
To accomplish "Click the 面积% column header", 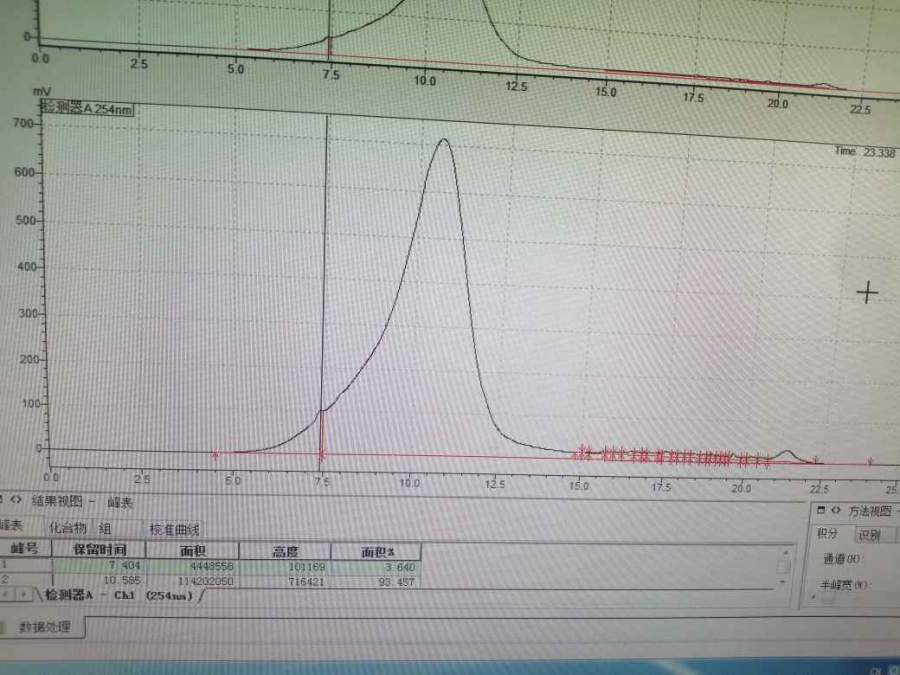I will 377,552.
